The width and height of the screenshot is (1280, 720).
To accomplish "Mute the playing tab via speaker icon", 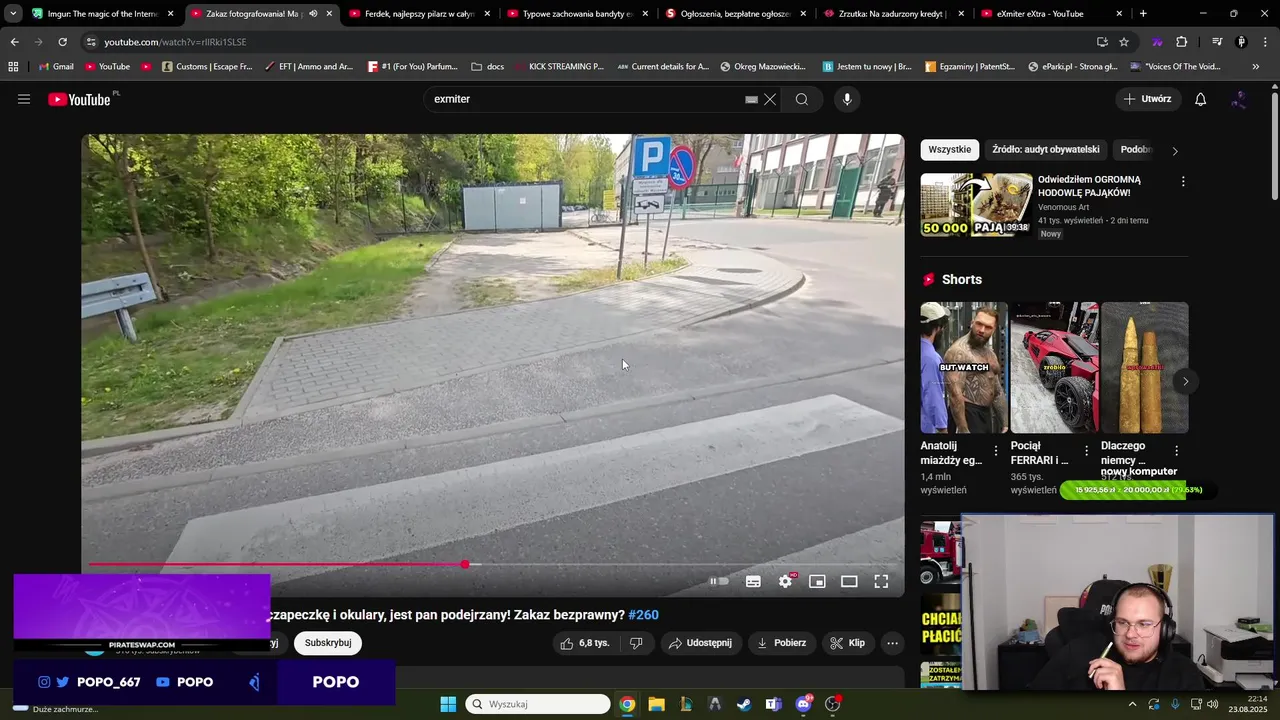I will tap(313, 14).
